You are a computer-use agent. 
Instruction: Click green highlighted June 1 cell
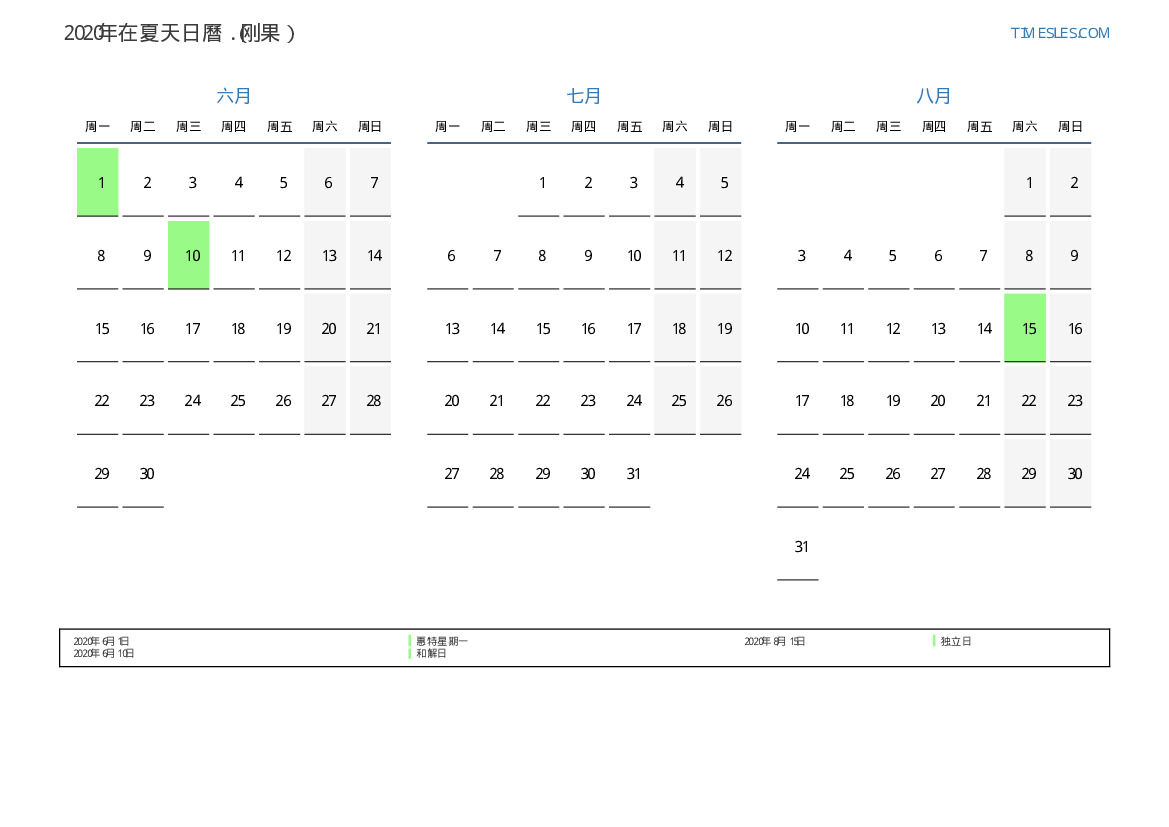pyautogui.click(x=98, y=182)
